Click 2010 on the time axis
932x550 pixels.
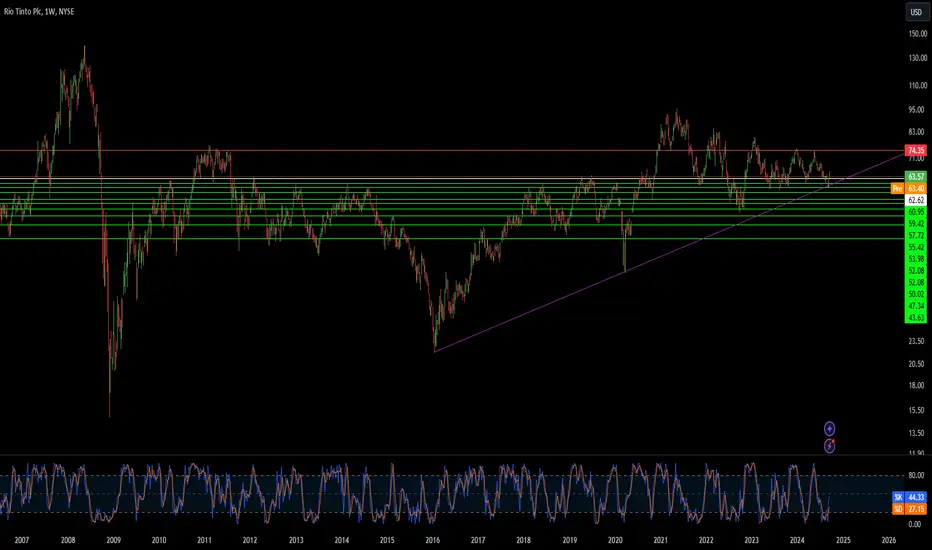[x=159, y=540]
